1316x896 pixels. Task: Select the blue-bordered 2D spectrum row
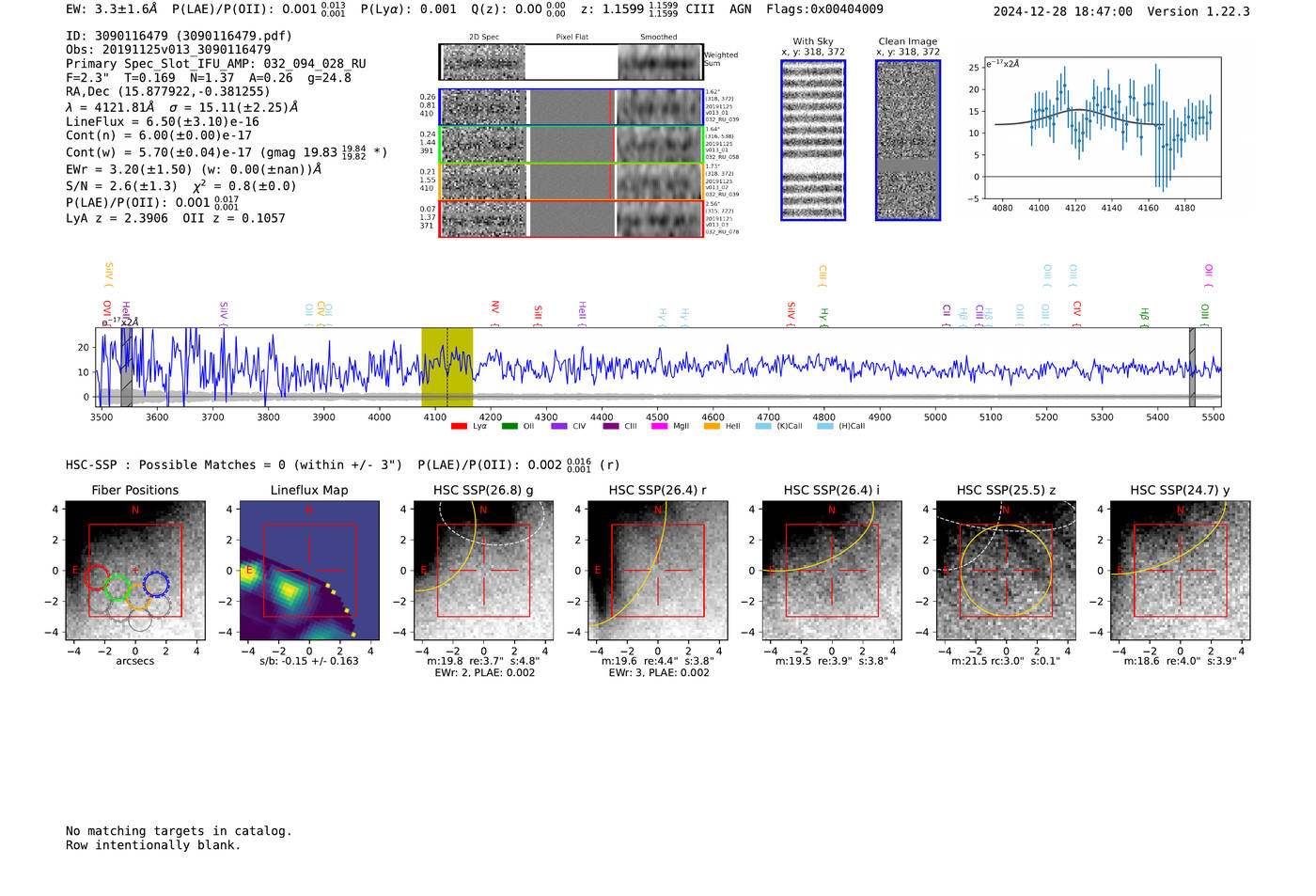(x=571, y=107)
